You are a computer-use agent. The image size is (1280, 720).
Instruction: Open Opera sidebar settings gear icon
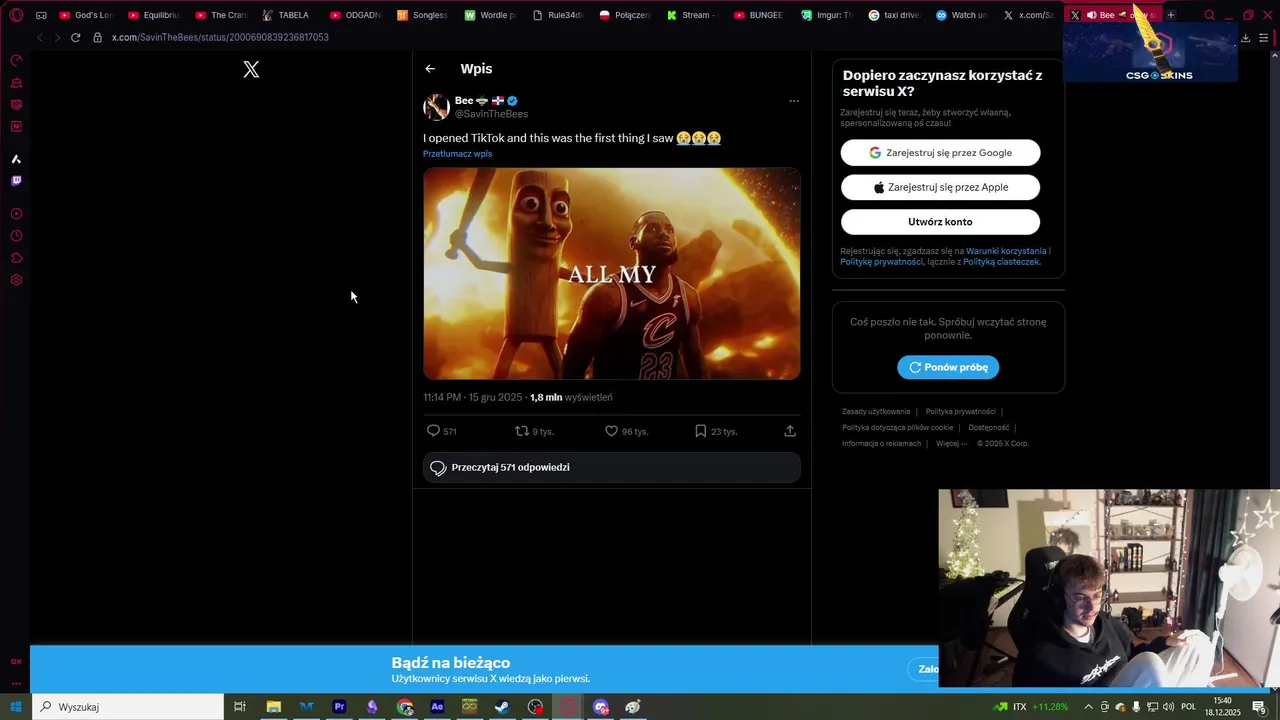pyautogui.click(x=16, y=280)
